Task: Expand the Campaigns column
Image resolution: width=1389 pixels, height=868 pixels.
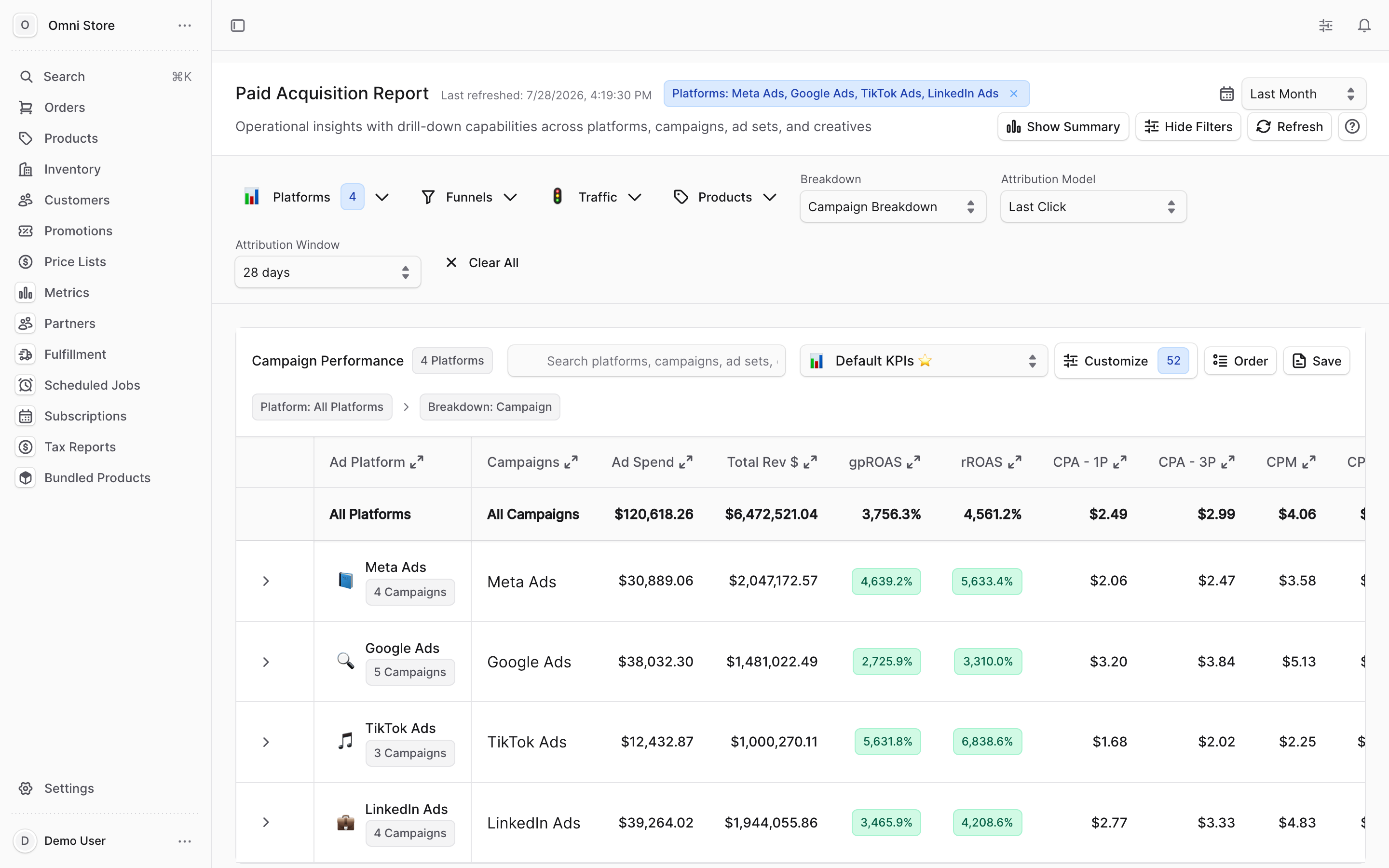Action: point(571,462)
